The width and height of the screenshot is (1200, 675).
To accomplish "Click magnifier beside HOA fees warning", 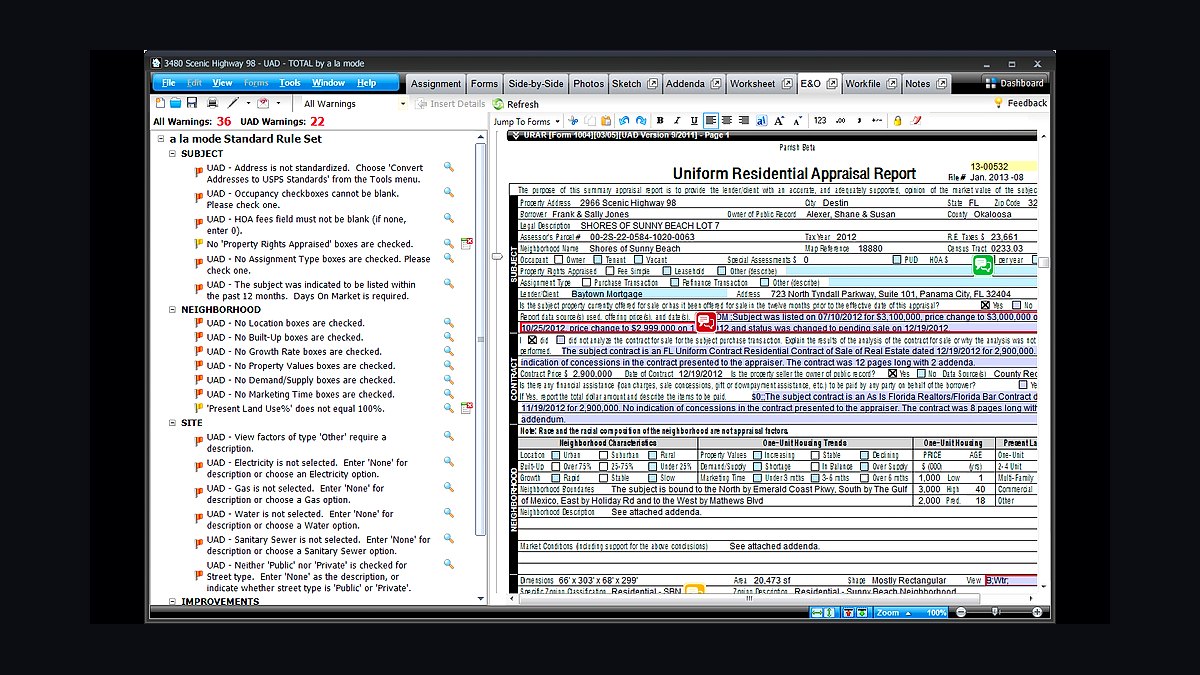I will [x=449, y=218].
